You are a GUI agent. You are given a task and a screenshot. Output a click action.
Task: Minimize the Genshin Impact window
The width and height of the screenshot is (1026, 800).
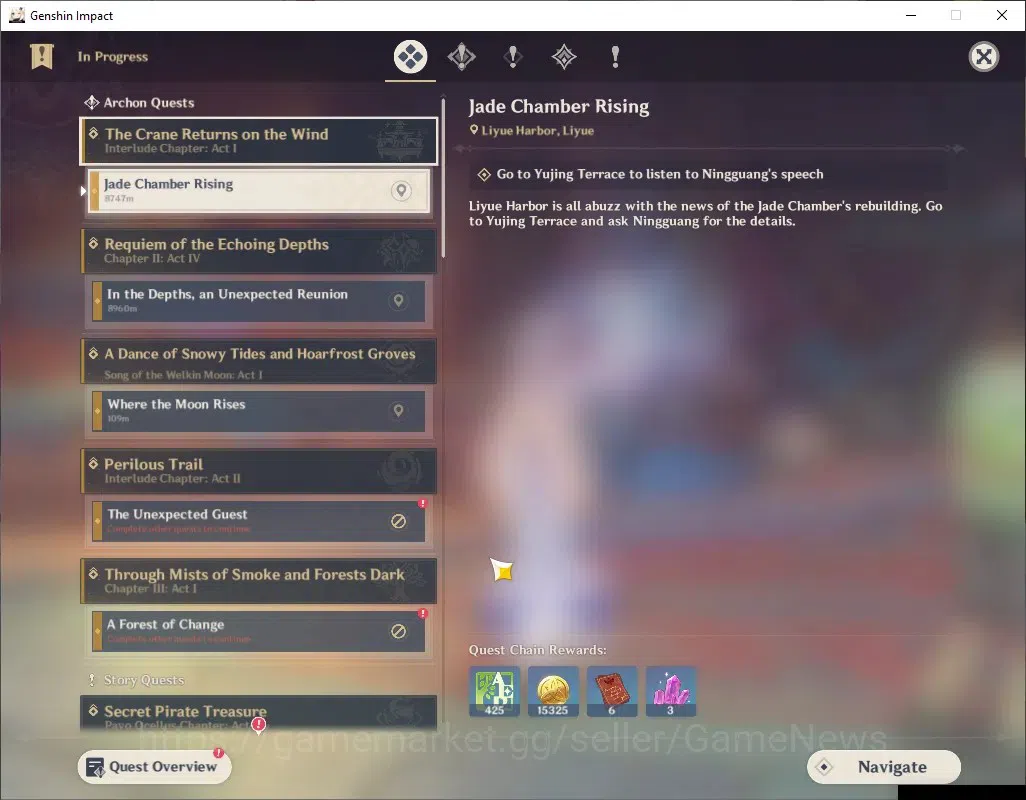point(911,15)
